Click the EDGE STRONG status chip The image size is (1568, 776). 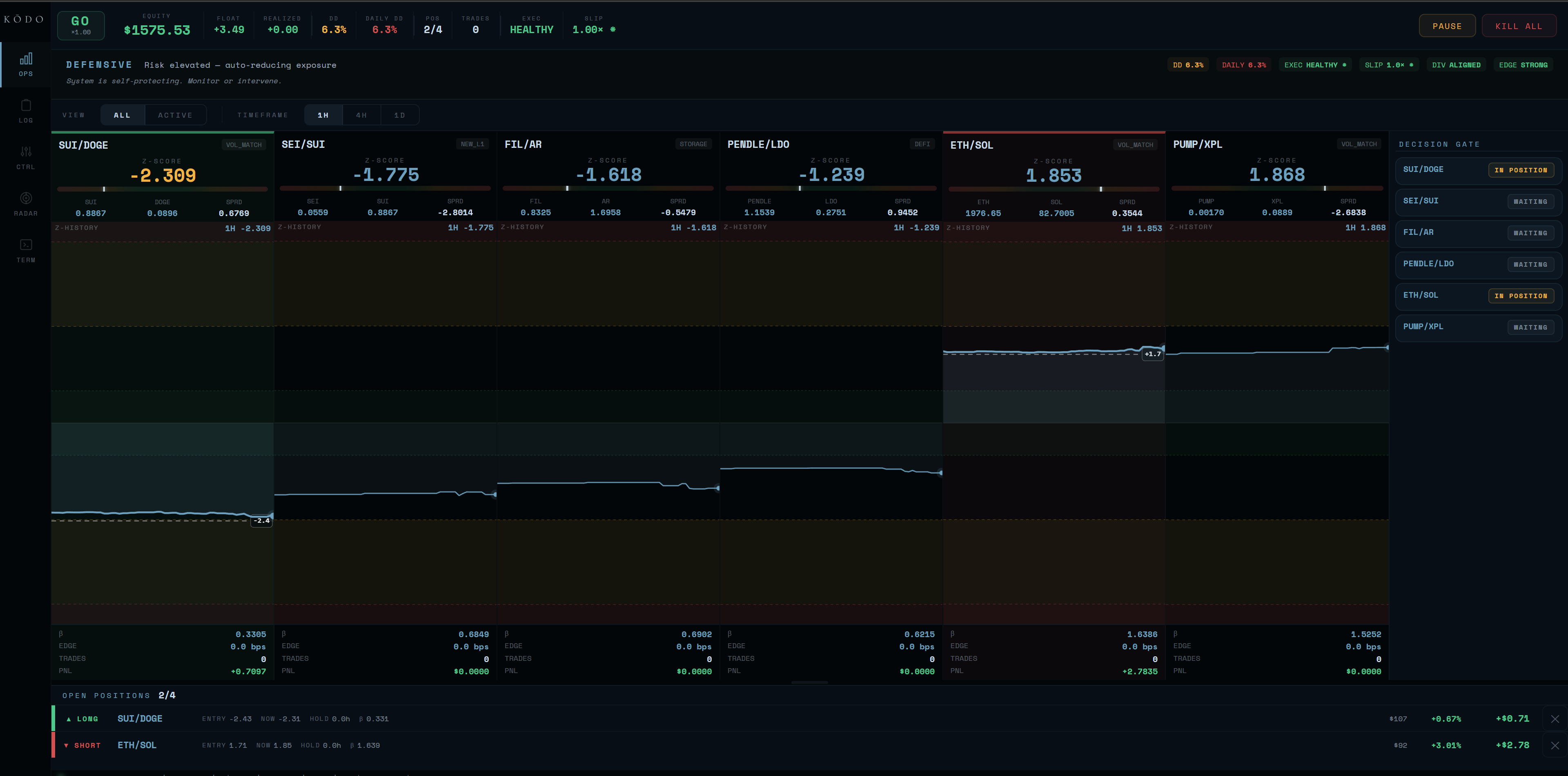1523,65
